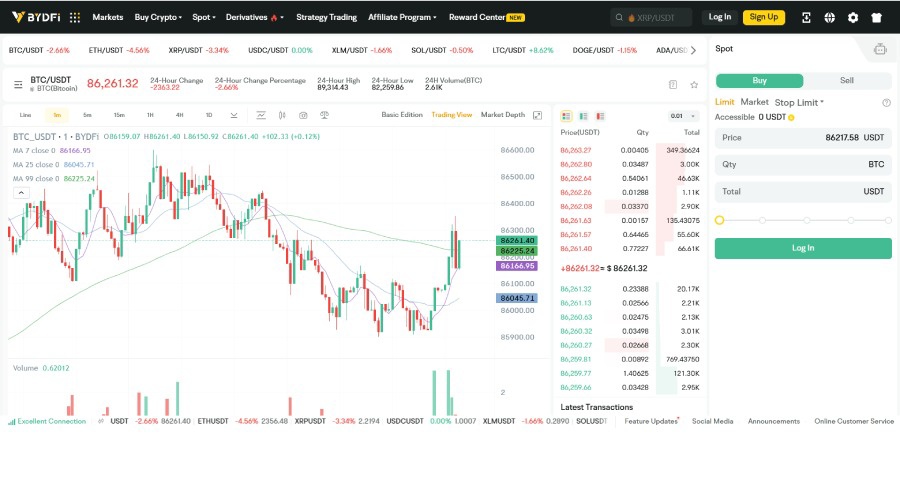The image size is (900, 500).
Task: Open more chart intervals dropdown
Action: (x=234, y=115)
